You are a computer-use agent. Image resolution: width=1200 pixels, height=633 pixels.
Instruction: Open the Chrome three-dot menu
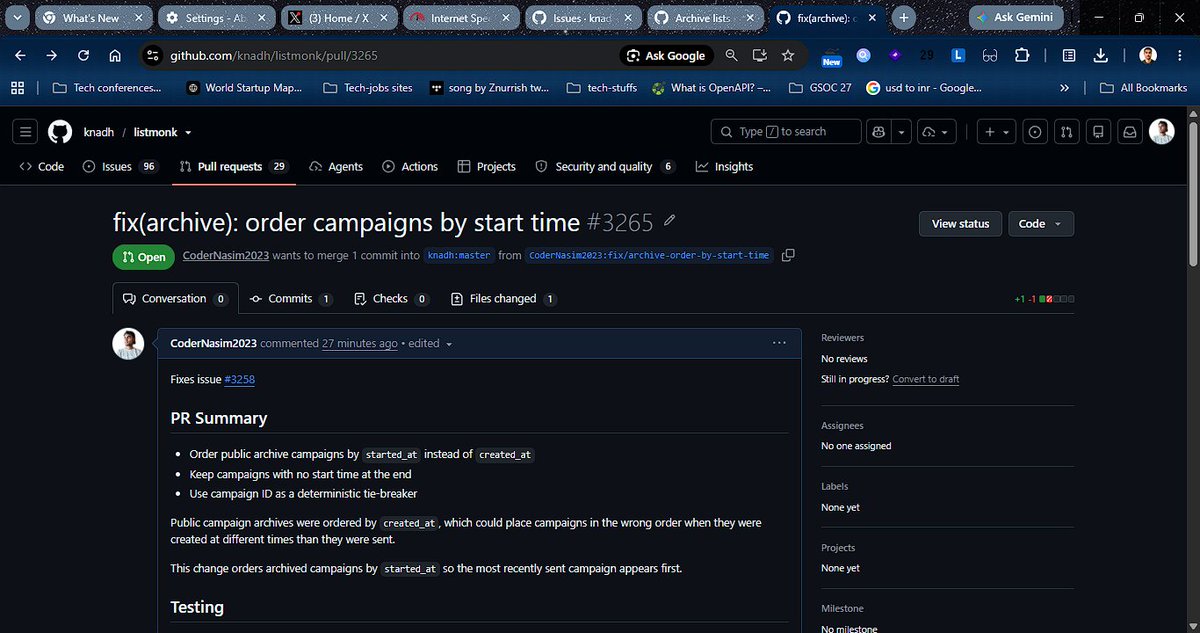click(1178, 56)
